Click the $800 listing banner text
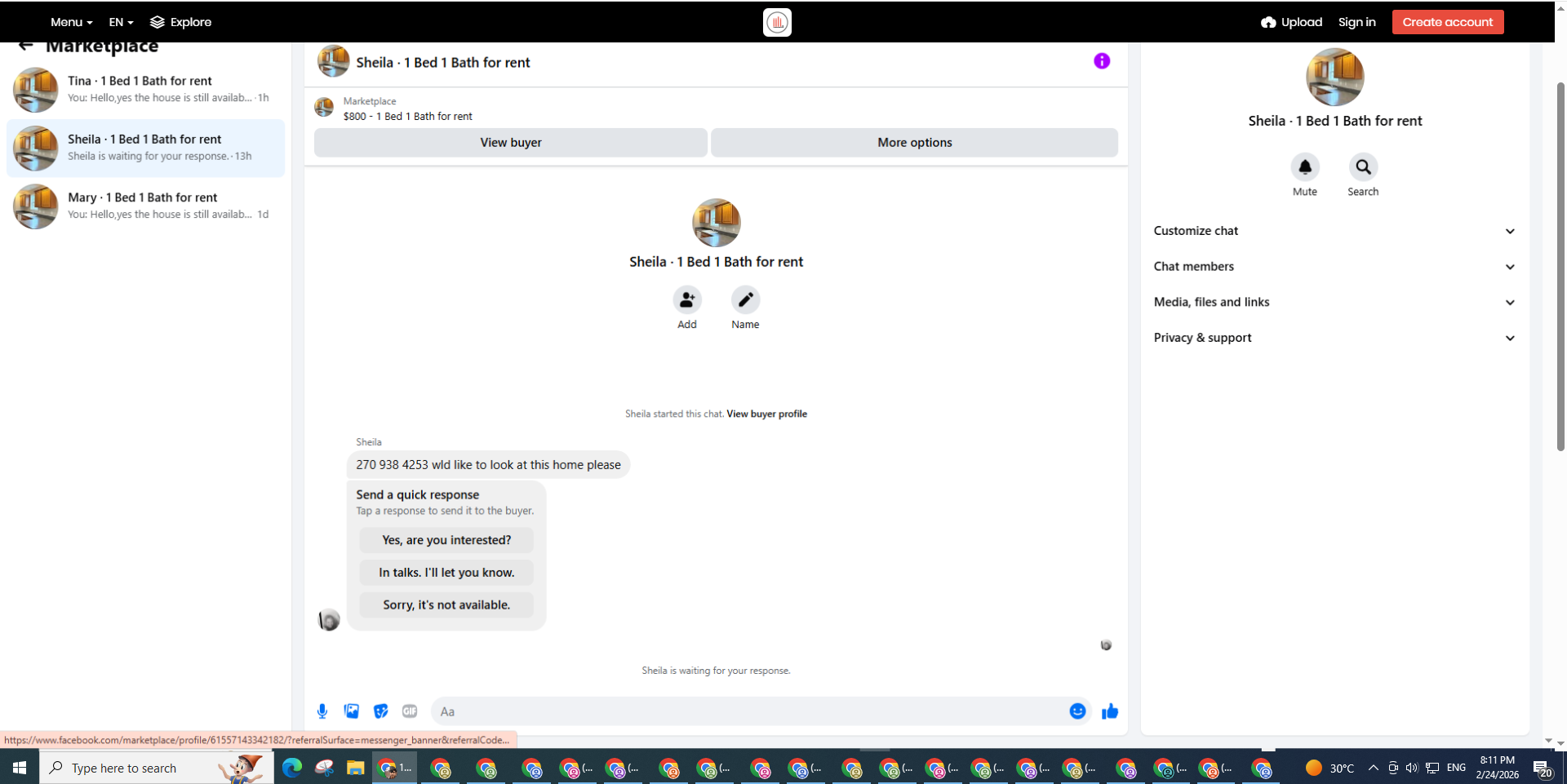This screenshot has height=784, width=1567. tap(407, 117)
